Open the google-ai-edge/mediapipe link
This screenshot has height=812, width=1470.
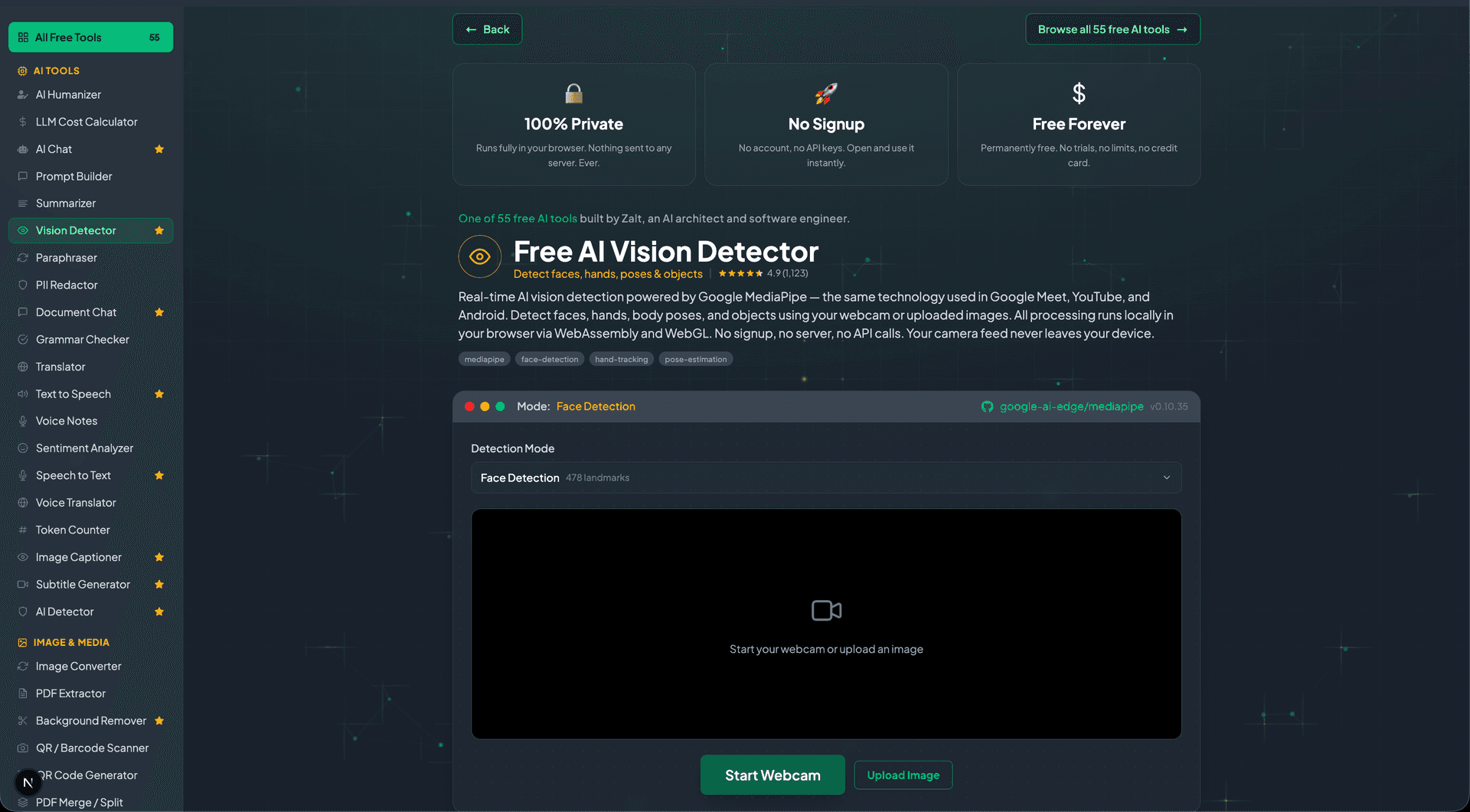click(1071, 406)
